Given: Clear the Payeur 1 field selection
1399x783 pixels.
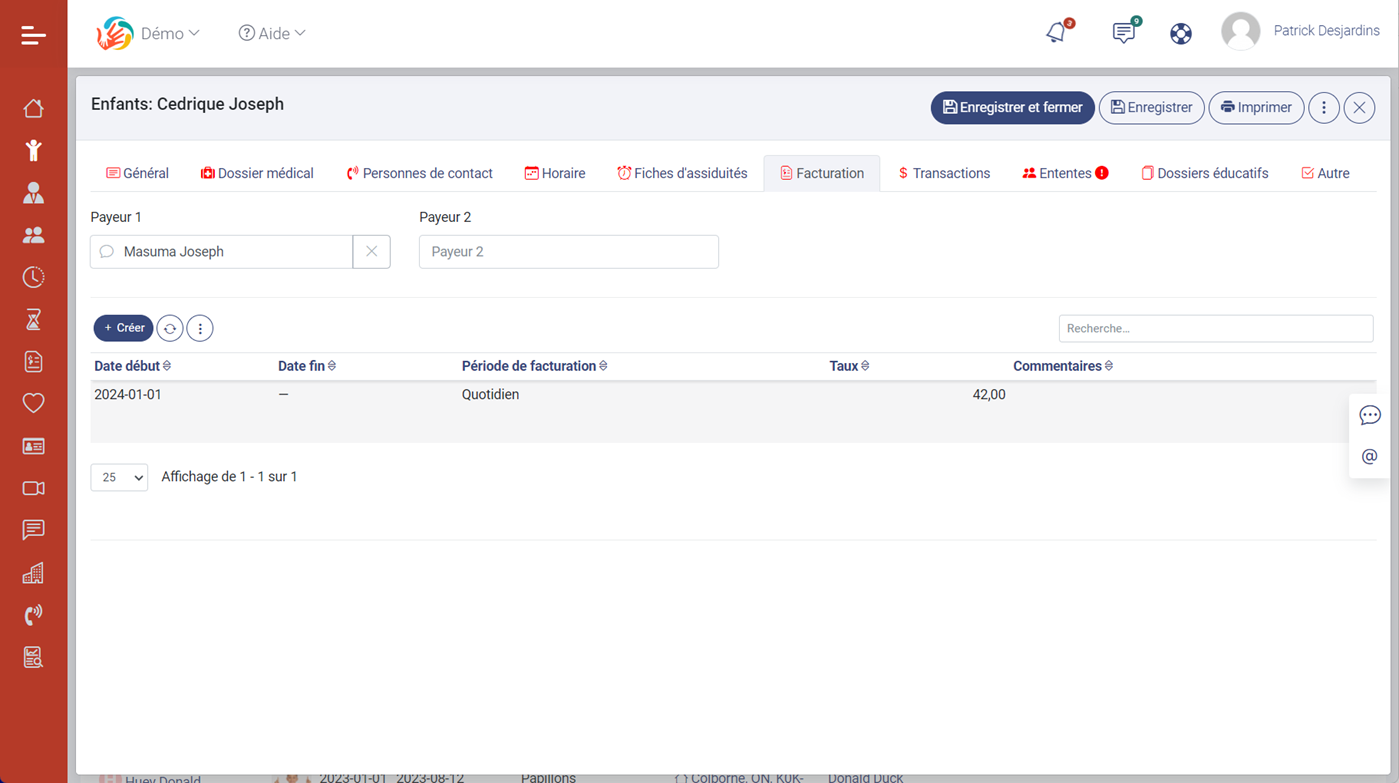Looking at the screenshot, I should point(371,252).
